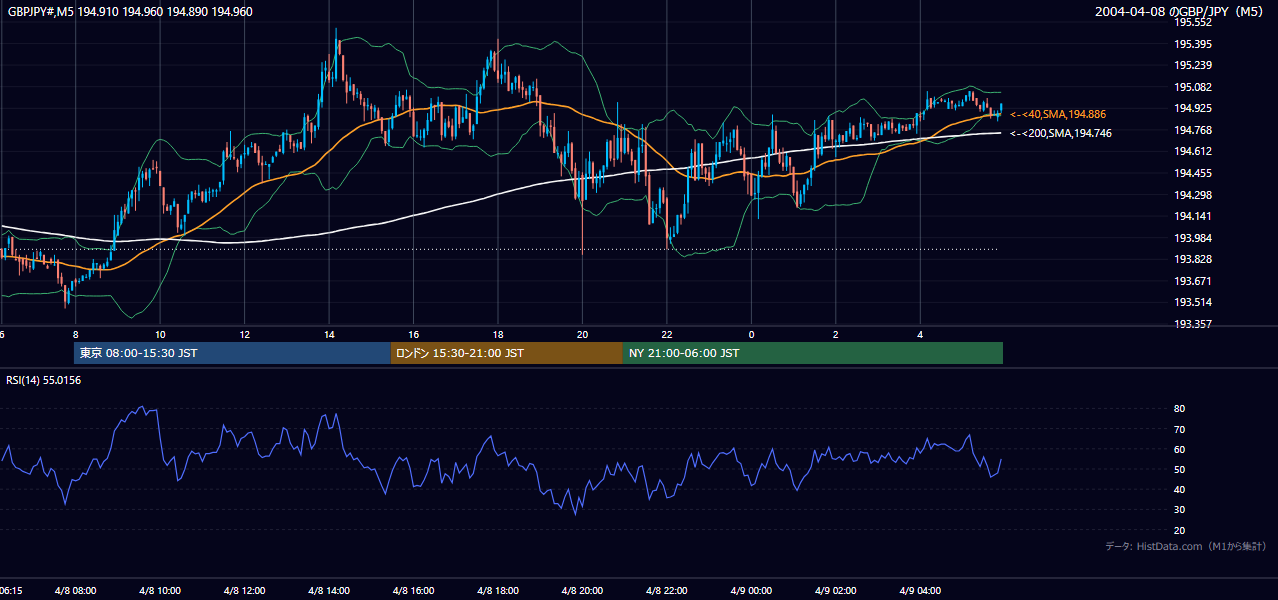This screenshot has height=600, width=1278.
Task: Click price axis label 194.925
Action: pyautogui.click(x=1193, y=108)
